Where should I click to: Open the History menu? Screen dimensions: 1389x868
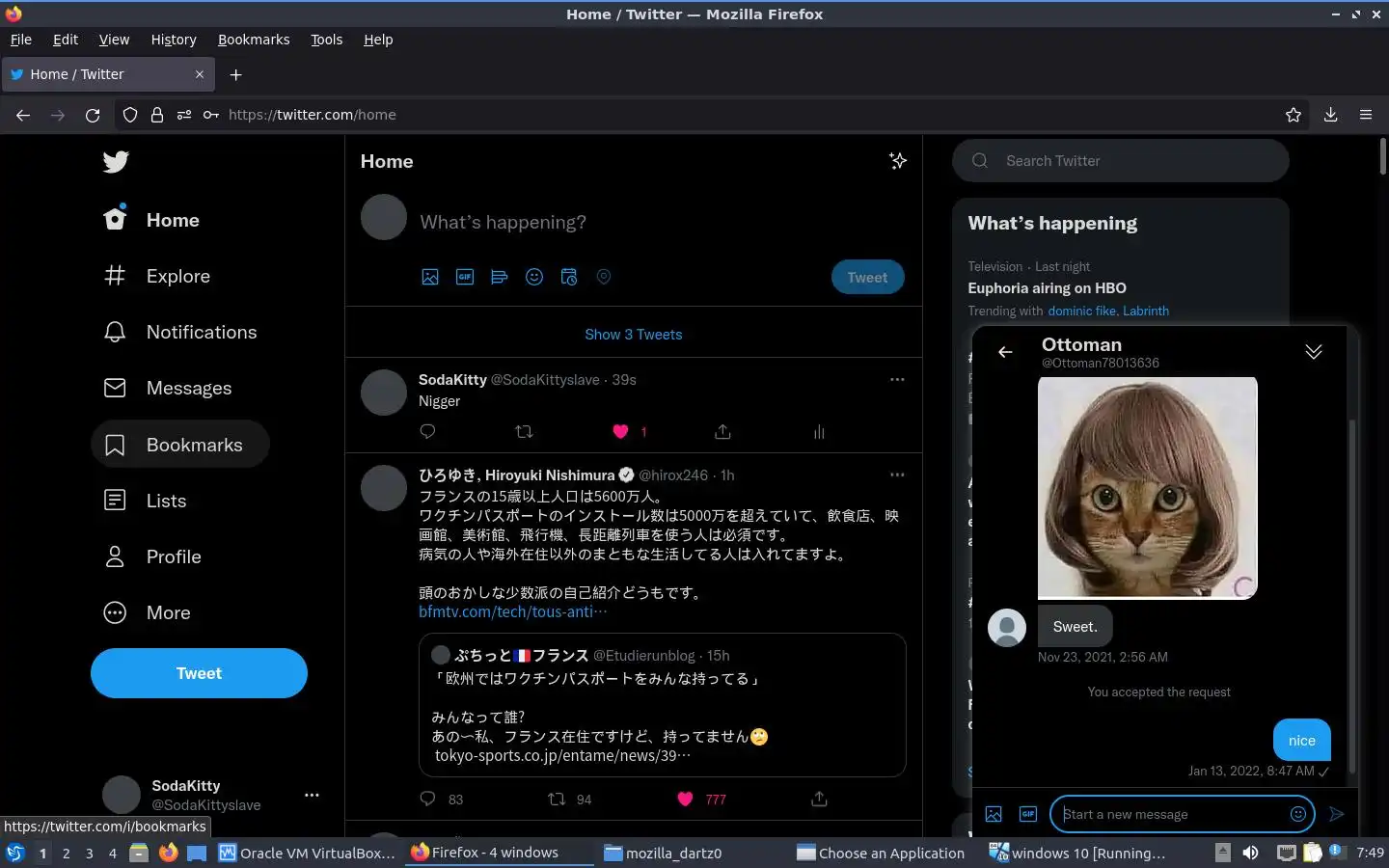(x=174, y=40)
